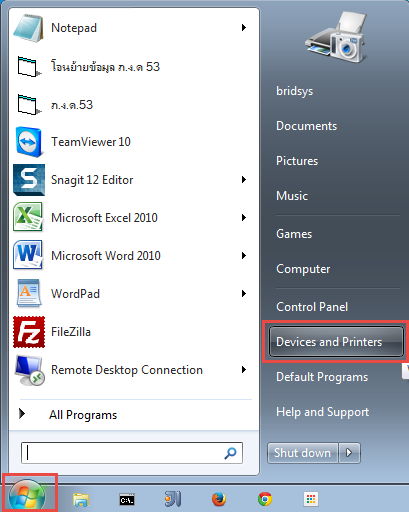The width and height of the screenshot is (409, 512).
Task: Open Music library link
Action: click(x=292, y=196)
